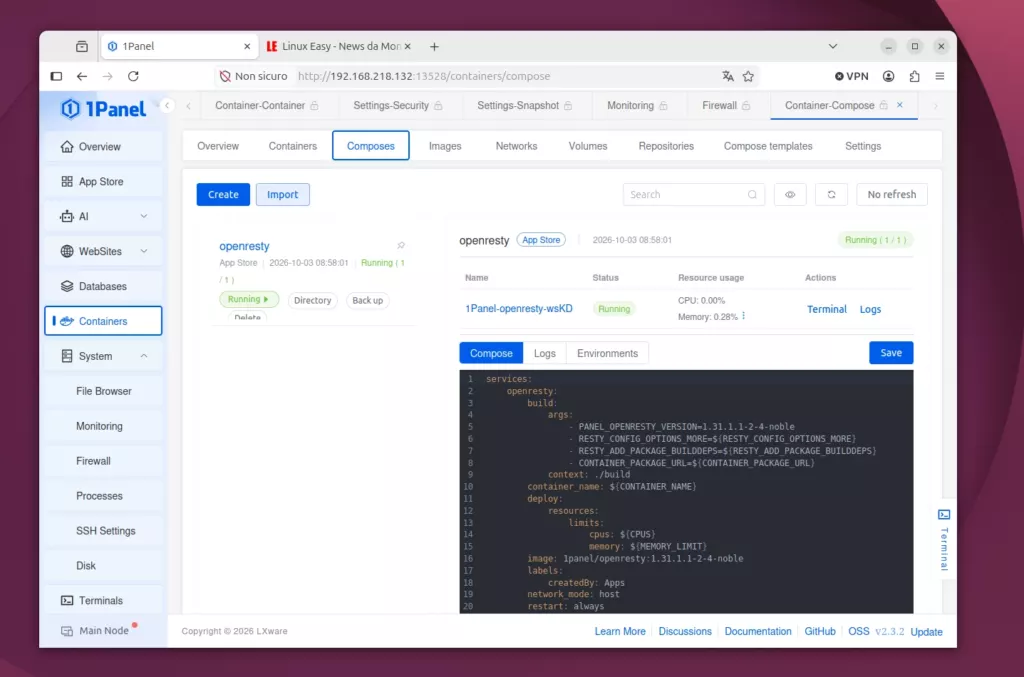Open the Logs tab beside Compose
Viewport: 1024px width, 677px height.
(x=545, y=353)
